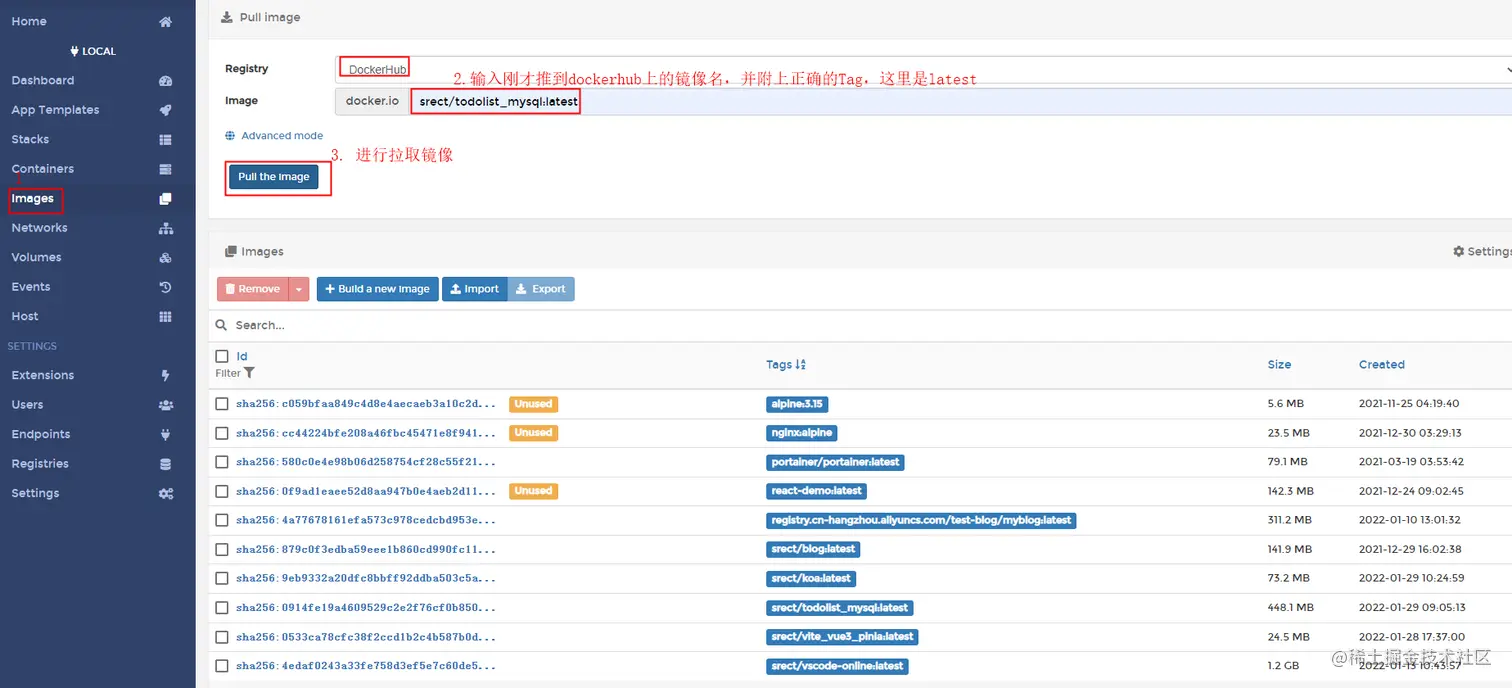Image resolution: width=1512 pixels, height=688 pixels.
Task: Check the srect/todolist_mysql:latest row checkbox
Action: point(222,607)
